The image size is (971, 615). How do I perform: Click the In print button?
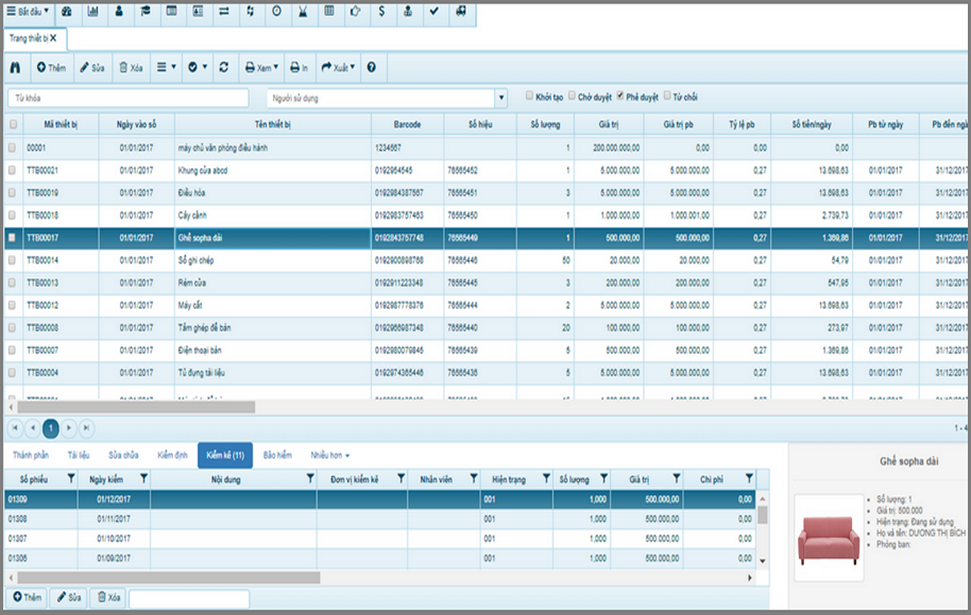299,68
